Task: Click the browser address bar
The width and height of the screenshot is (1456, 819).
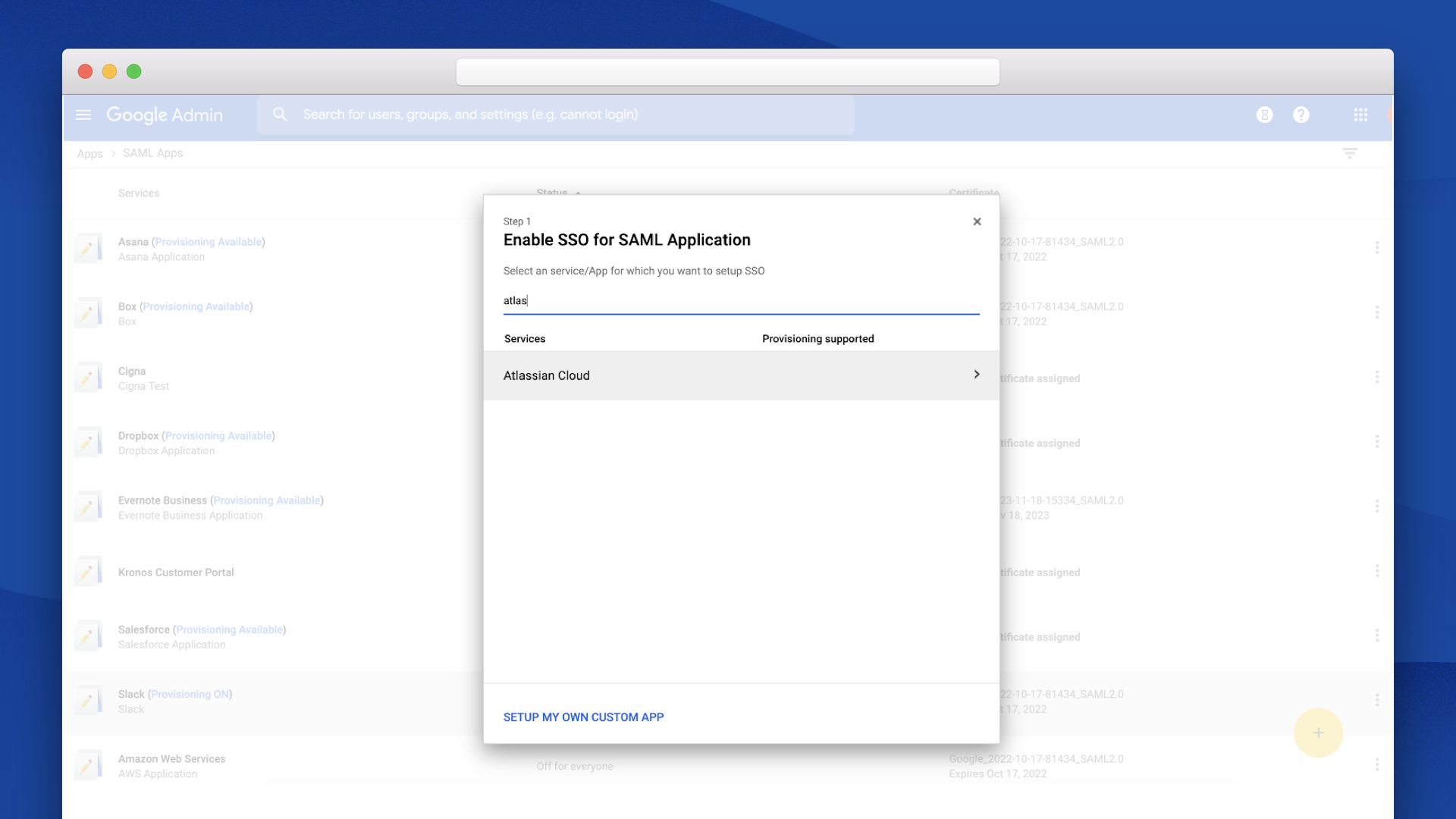Action: coord(727,72)
